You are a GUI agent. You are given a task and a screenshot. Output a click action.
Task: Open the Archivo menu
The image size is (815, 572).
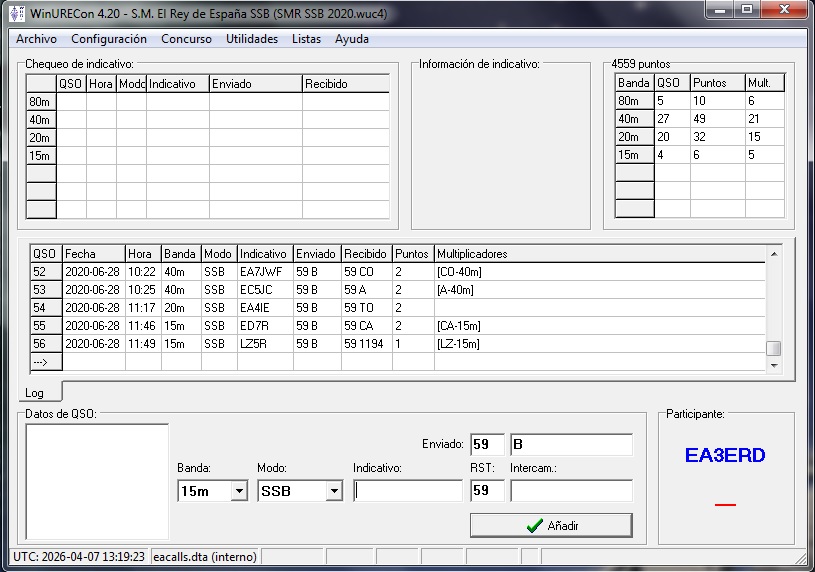tap(36, 39)
